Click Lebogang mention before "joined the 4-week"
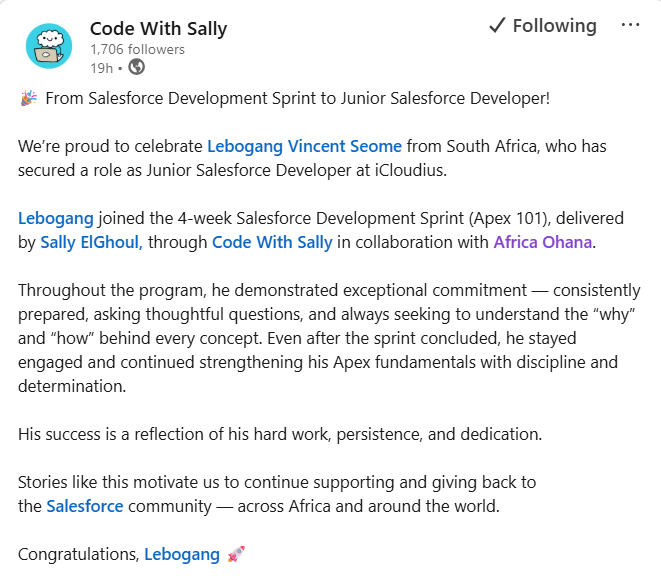 pyautogui.click(x=56, y=218)
